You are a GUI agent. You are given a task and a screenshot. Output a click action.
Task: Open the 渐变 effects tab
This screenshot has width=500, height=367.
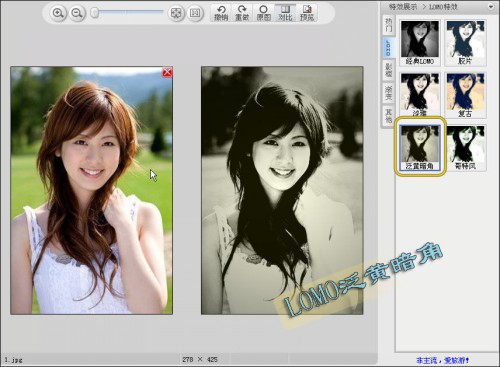coord(389,93)
